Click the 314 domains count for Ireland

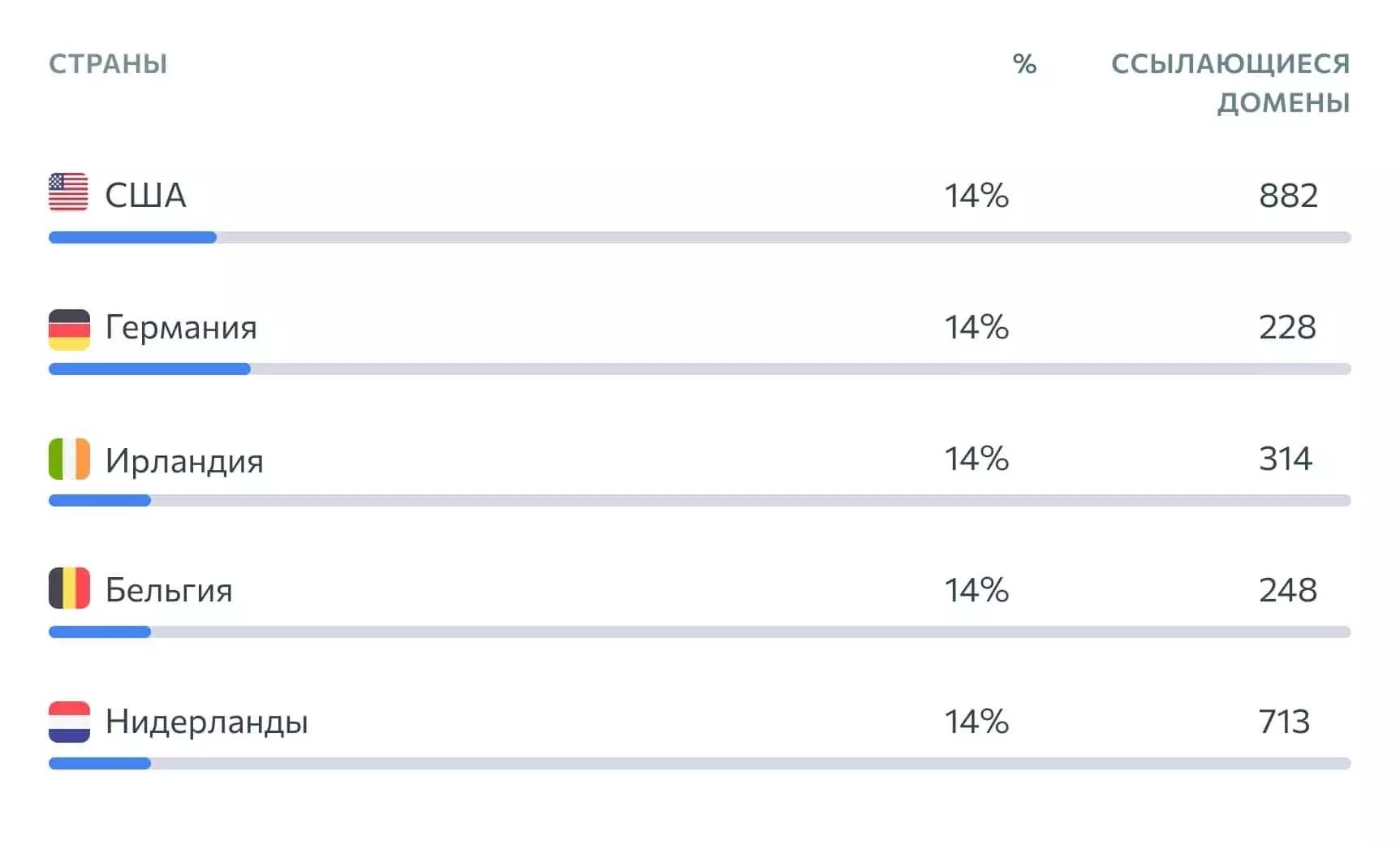pos(1285,459)
